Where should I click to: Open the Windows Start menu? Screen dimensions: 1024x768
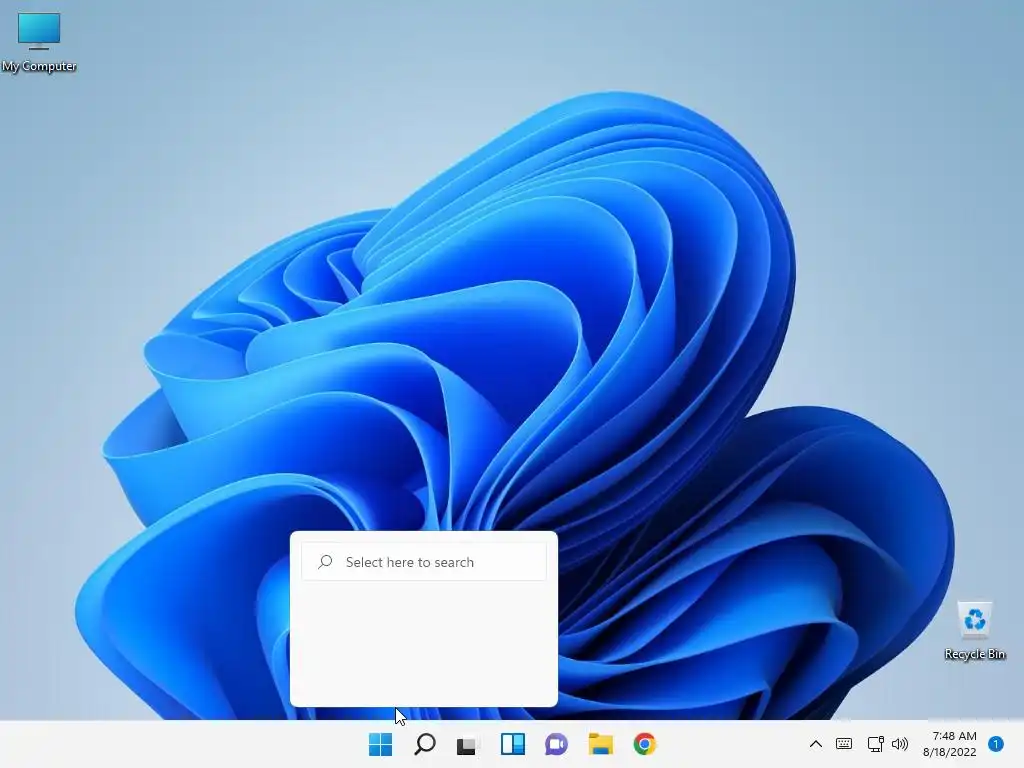(x=380, y=744)
